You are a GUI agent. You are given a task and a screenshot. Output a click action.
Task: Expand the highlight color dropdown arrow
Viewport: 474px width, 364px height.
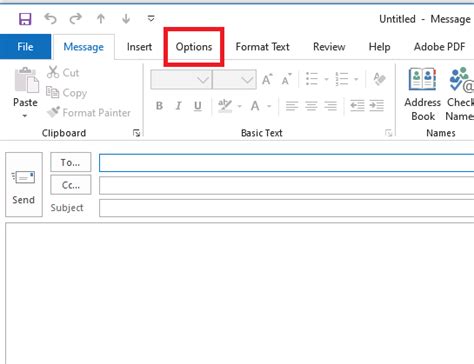pyautogui.click(x=239, y=106)
